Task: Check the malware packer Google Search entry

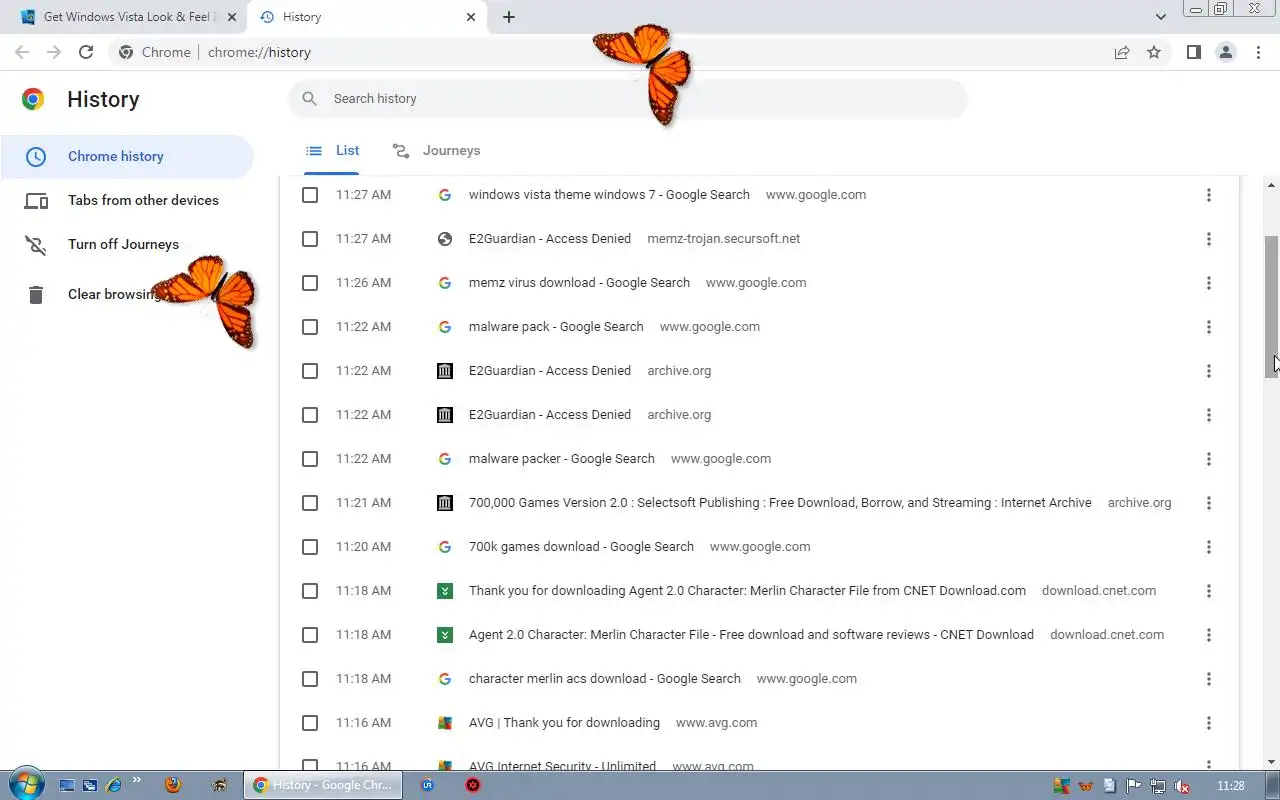Action: coord(310,459)
